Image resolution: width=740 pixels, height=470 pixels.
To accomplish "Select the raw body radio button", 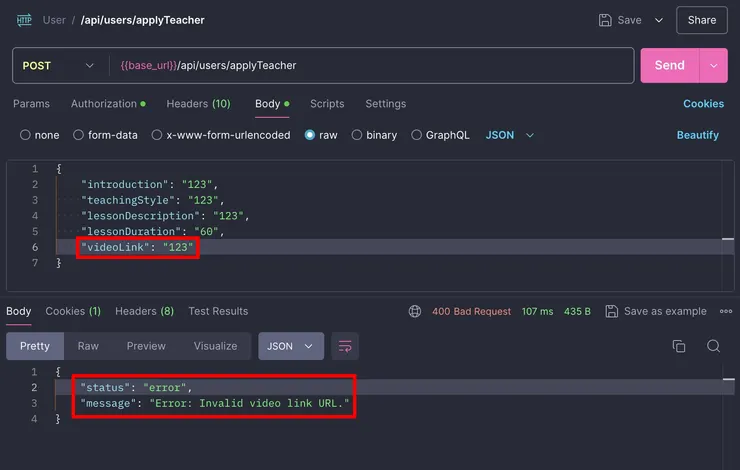I will pos(310,135).
